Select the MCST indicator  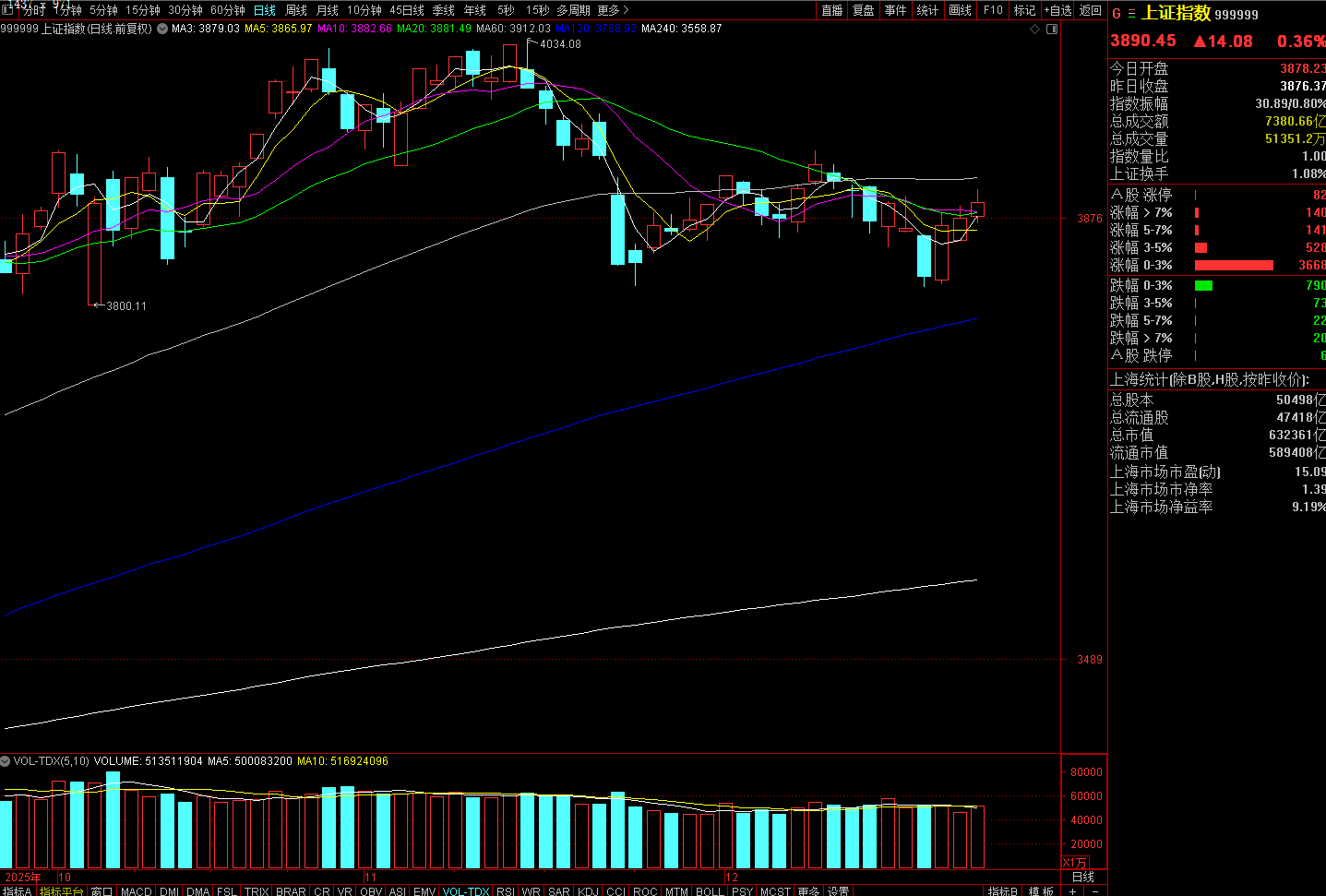click(775, 890)
